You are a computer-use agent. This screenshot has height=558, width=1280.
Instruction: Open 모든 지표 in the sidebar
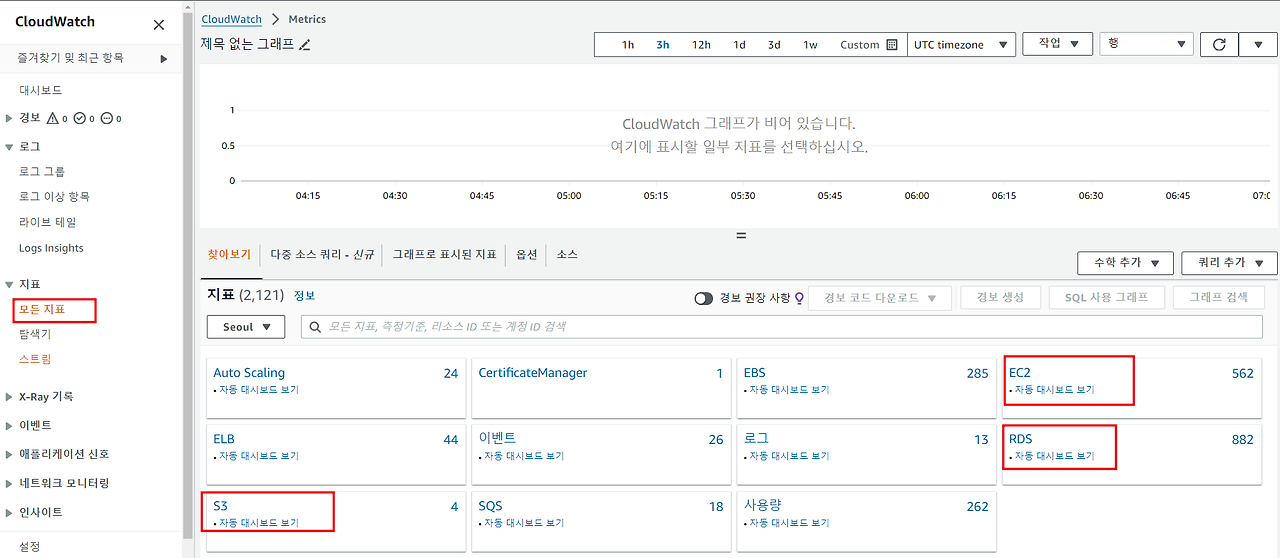click(42, 310)
